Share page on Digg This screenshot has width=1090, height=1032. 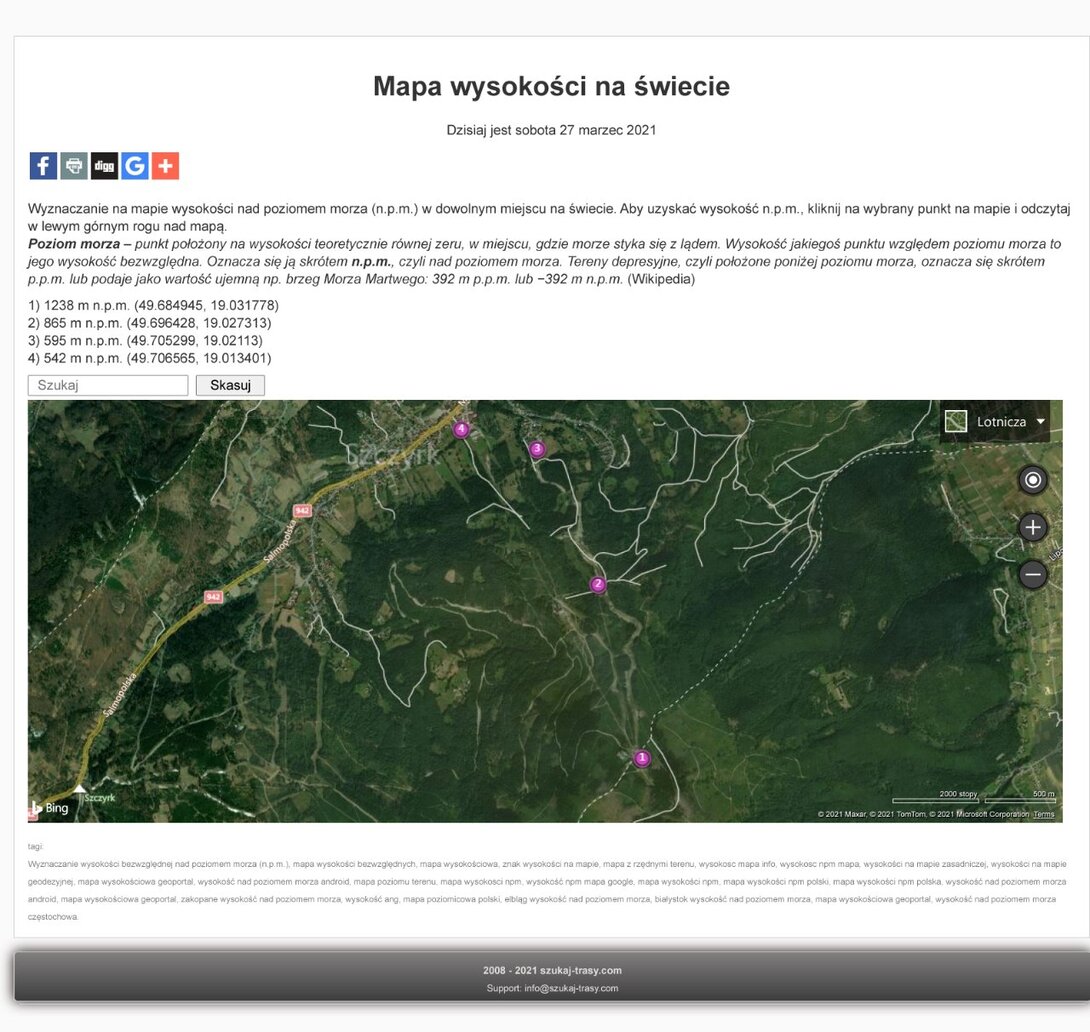[x=104, y=166]
